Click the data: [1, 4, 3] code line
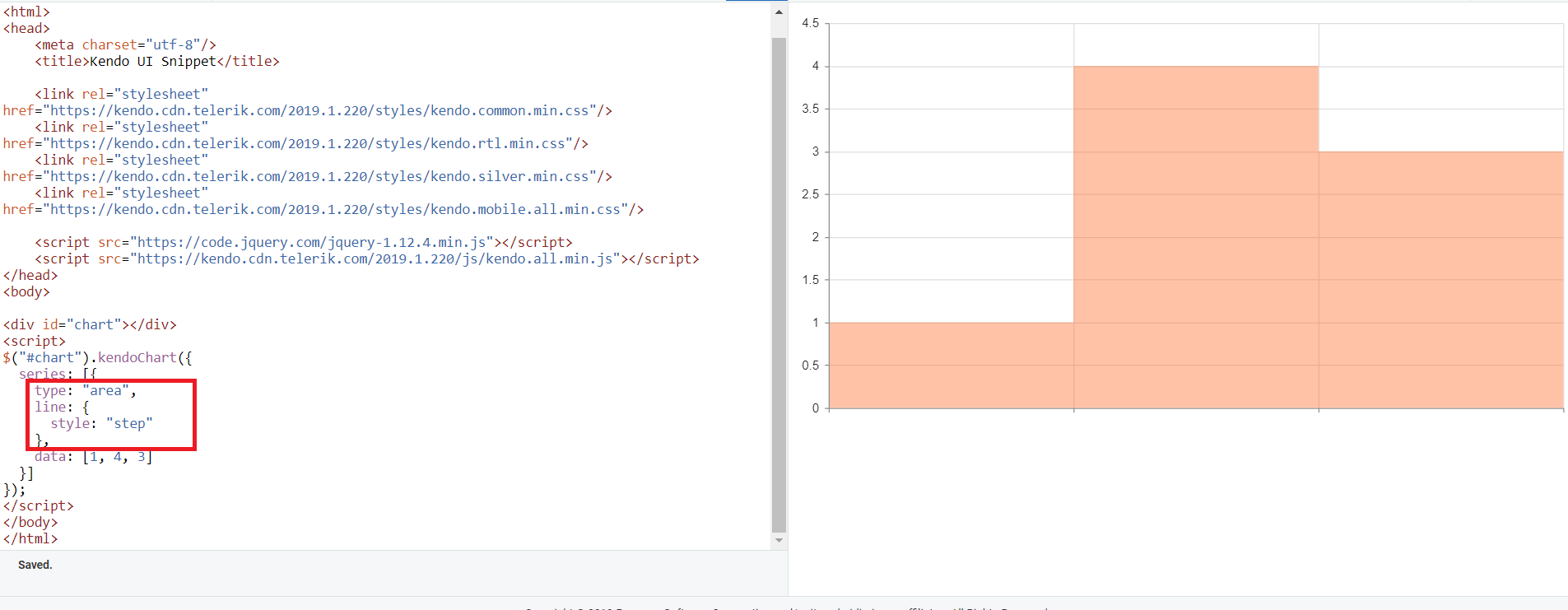1568x610 pixels. click(93, 457)
